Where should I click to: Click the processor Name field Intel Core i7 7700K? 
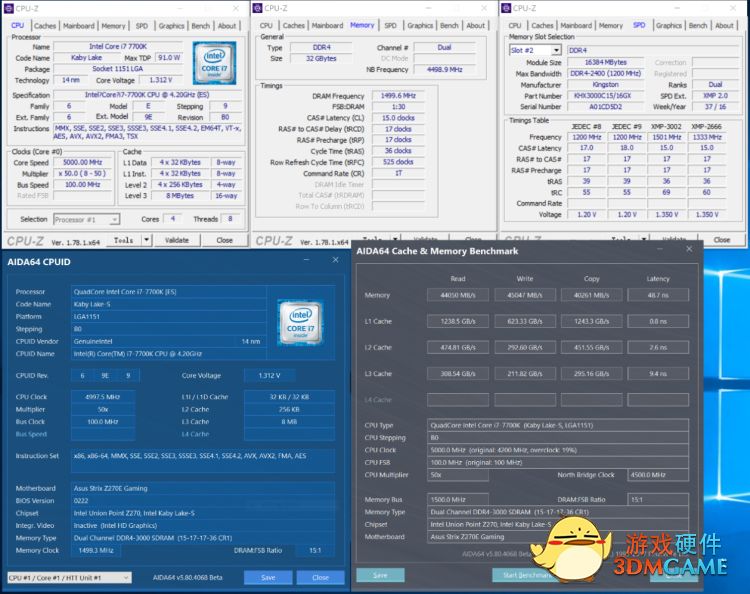[x=118, y=46]
